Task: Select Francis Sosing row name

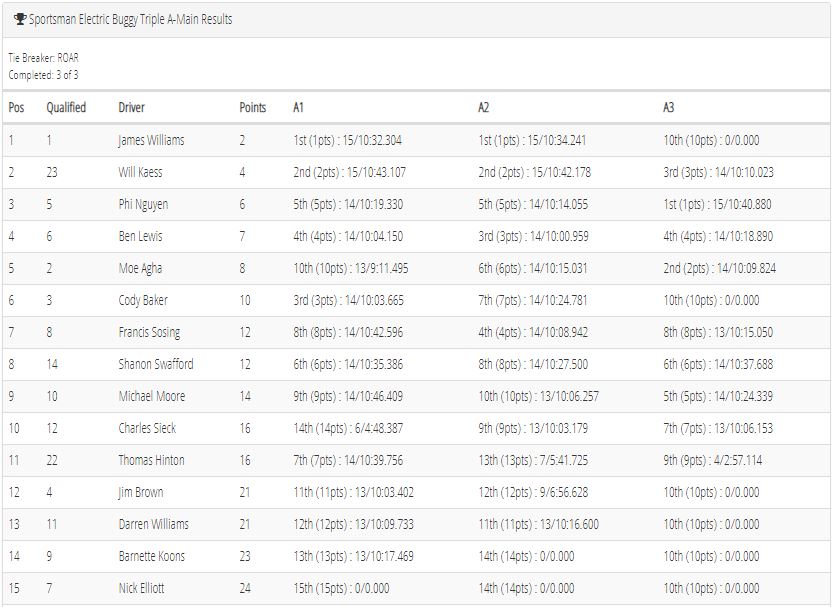Action: point(149,332)
